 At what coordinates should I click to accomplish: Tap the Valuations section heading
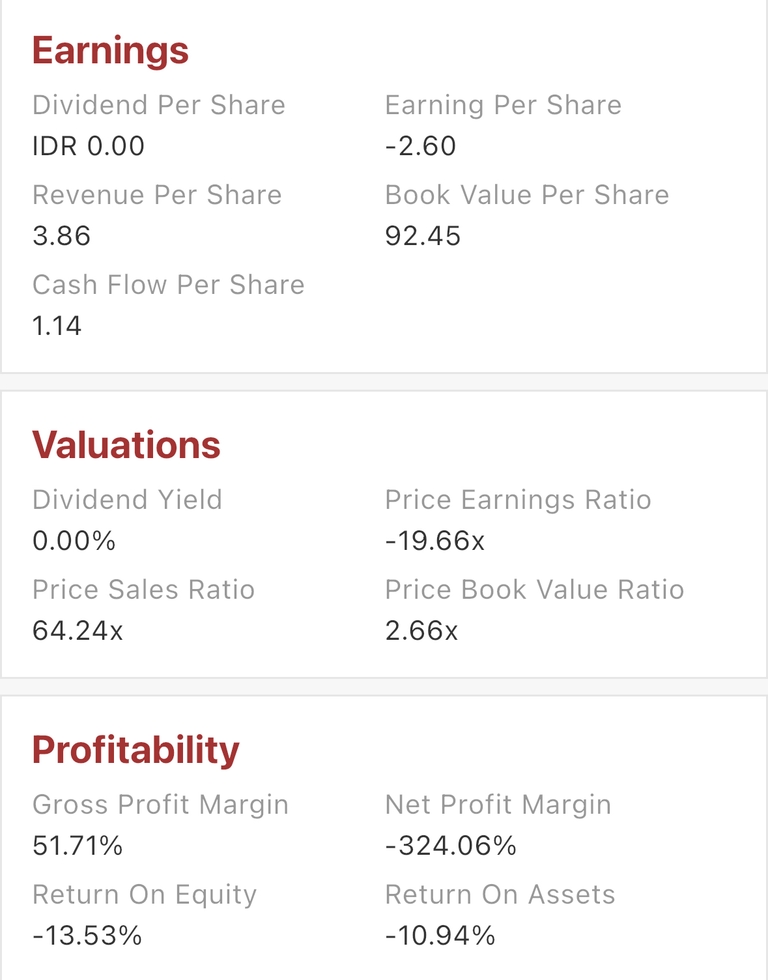(126, 445)
